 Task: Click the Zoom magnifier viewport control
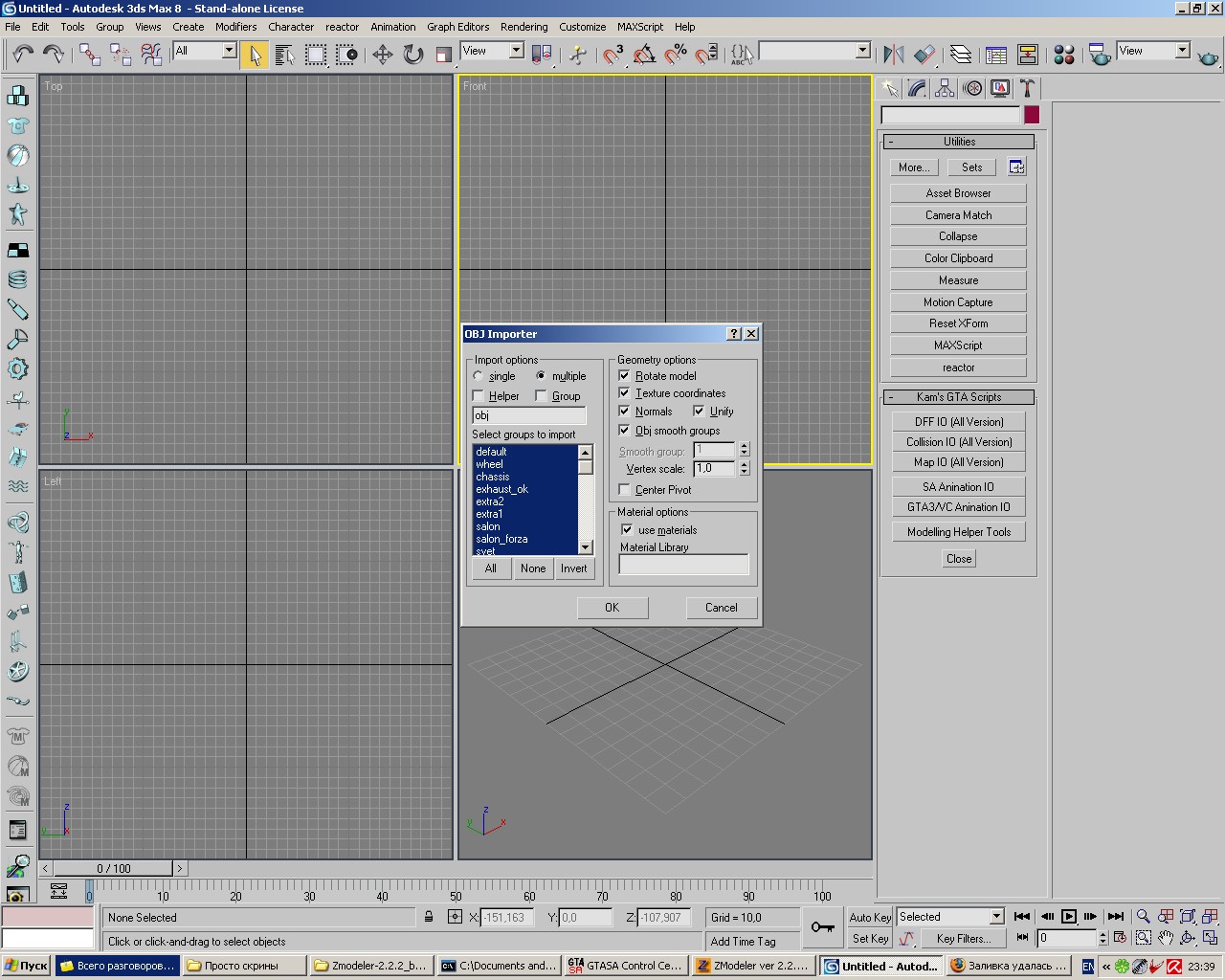[x=1143, y=916]
